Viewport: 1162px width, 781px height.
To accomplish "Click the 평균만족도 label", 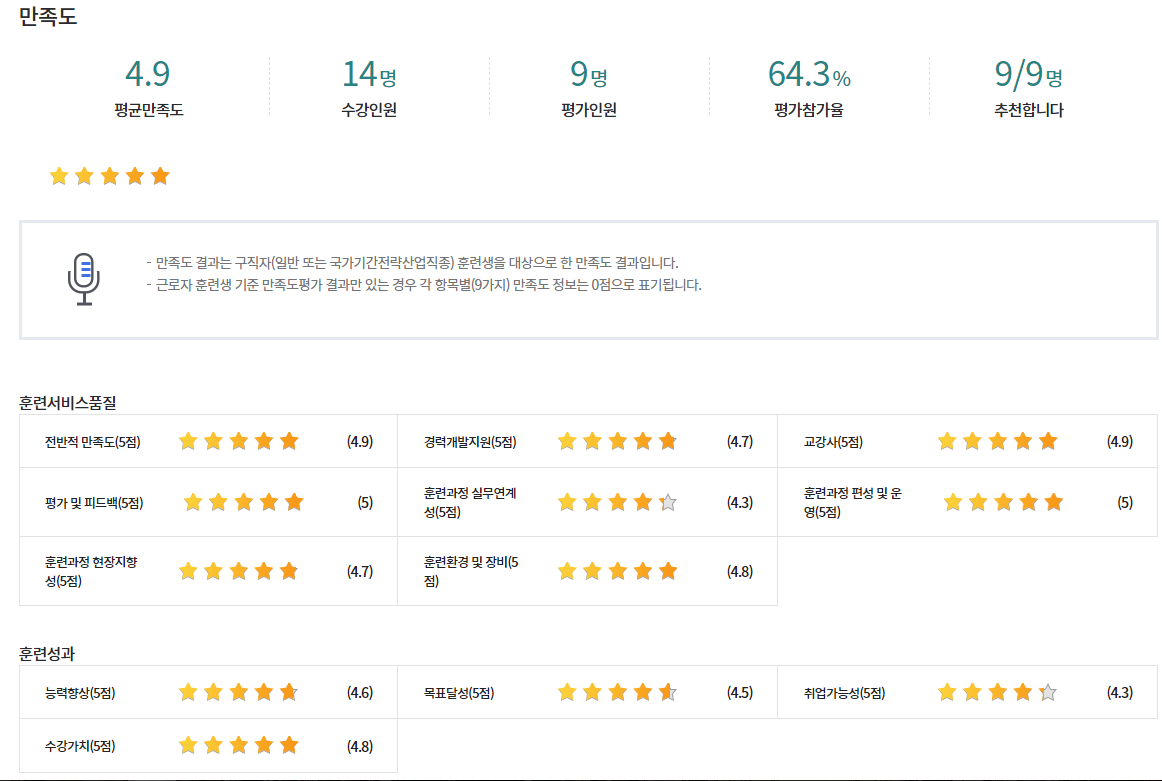I will pos(149,110).
